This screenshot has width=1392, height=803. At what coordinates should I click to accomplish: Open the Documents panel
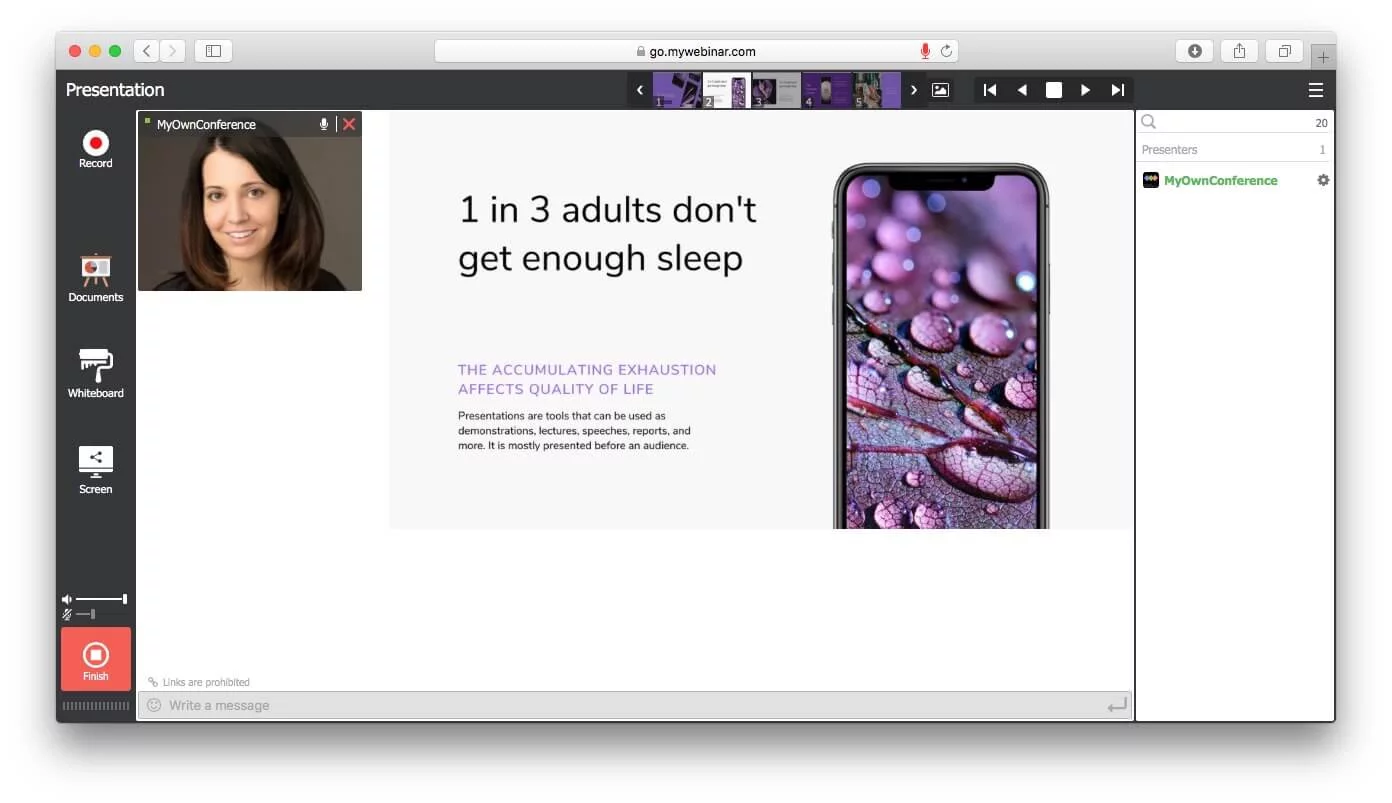tap(95, 277)
